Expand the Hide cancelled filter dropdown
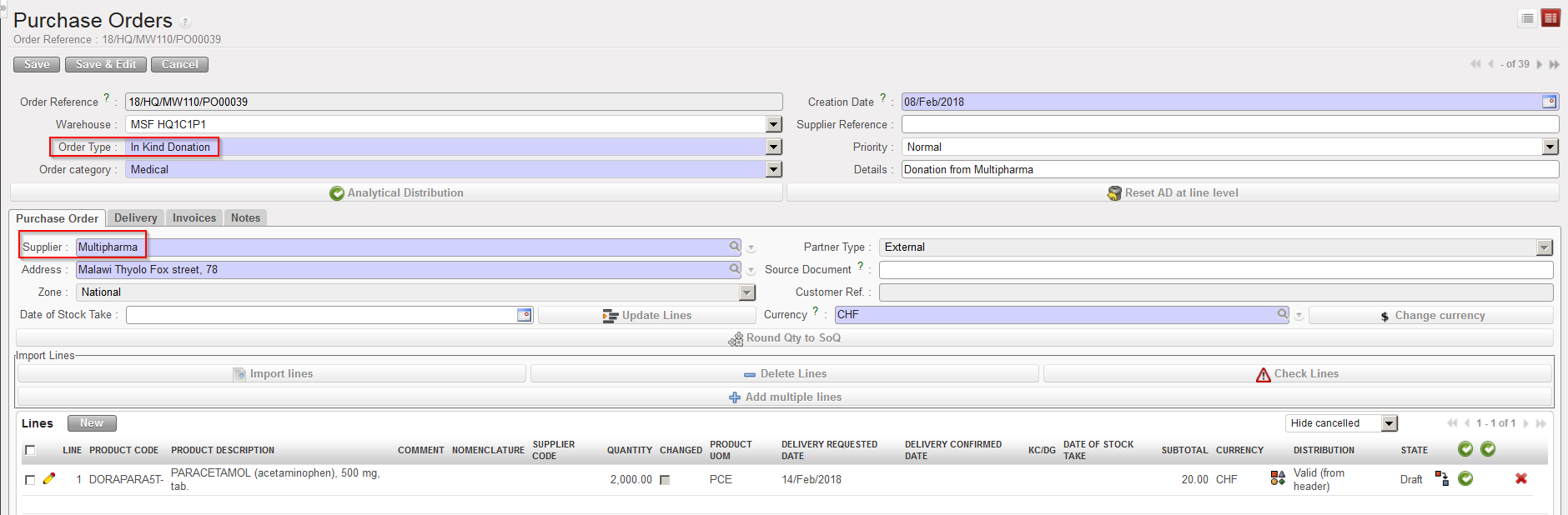This screenshot has height=515, width=1568. pos(1389,423)
